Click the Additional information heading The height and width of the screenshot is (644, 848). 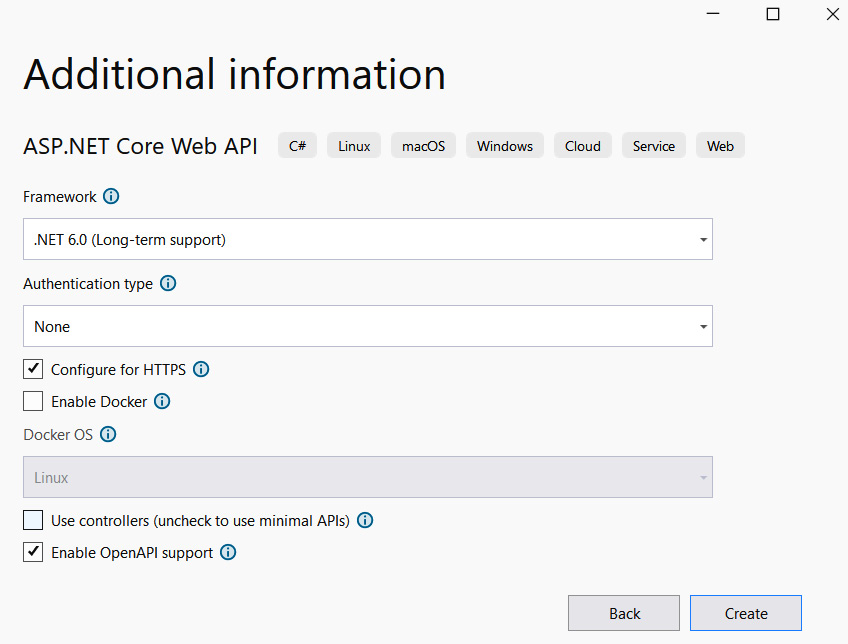tap(235, 74)
